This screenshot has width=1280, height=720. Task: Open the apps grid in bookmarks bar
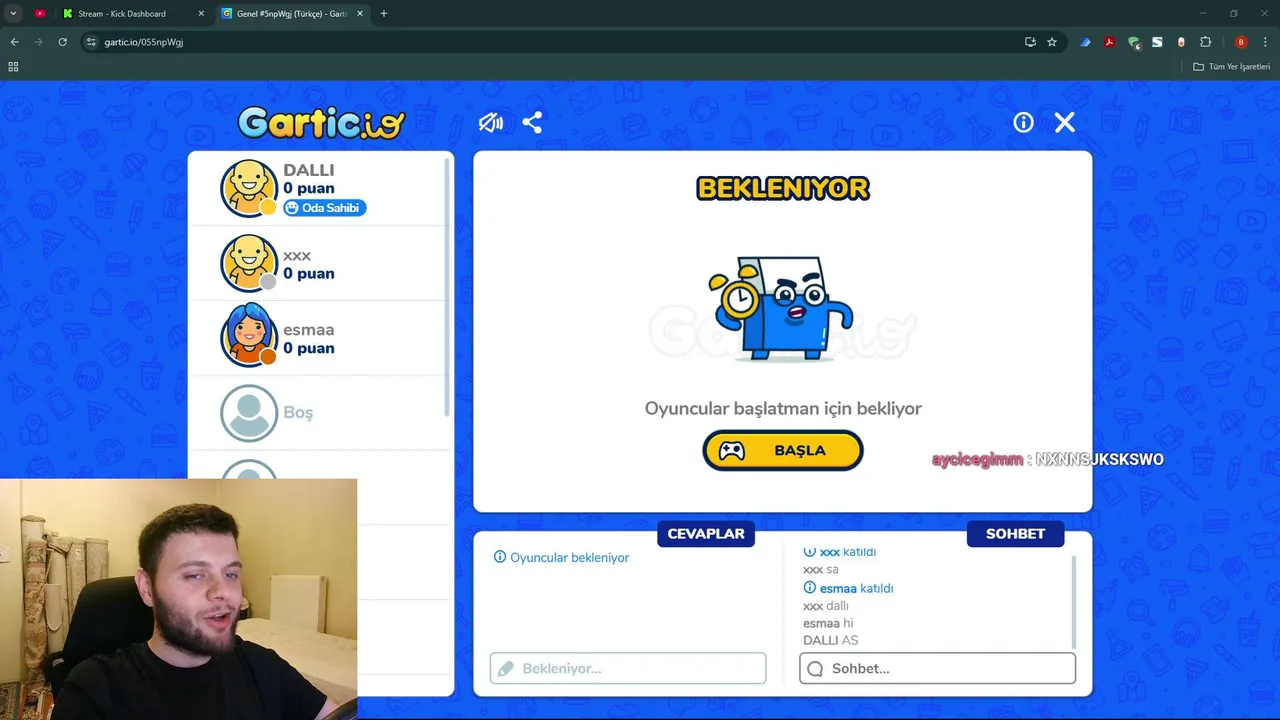[13, 67]
